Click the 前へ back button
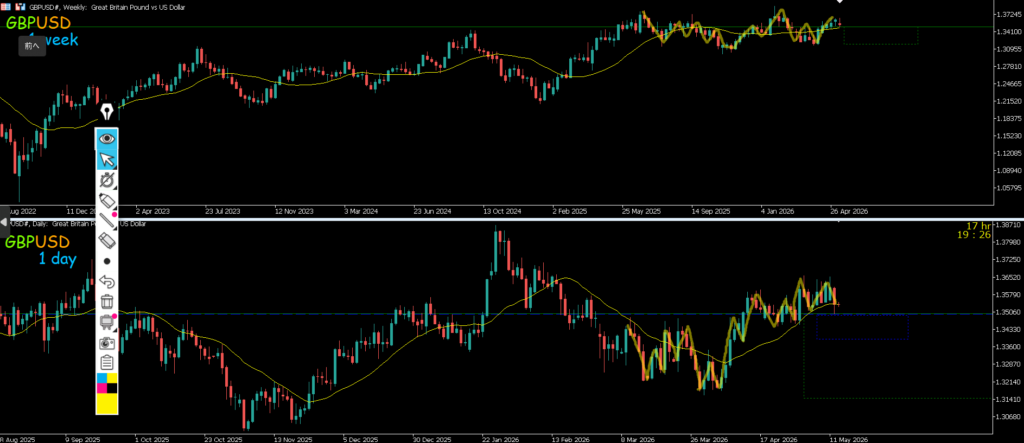Image resolution: width=1024 pixels, height=443 pixels. (x=32, y=46)
